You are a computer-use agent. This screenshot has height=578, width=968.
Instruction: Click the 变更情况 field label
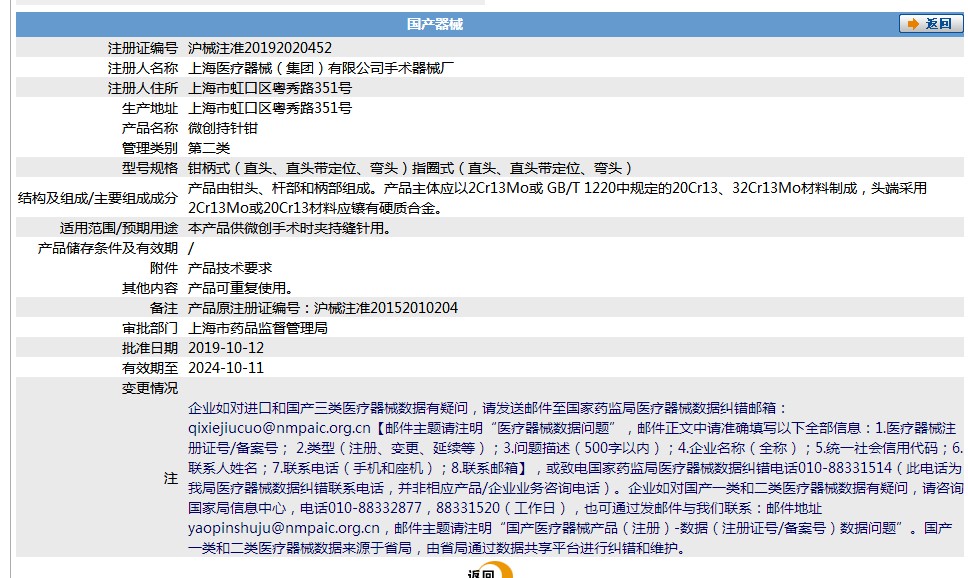150,388
